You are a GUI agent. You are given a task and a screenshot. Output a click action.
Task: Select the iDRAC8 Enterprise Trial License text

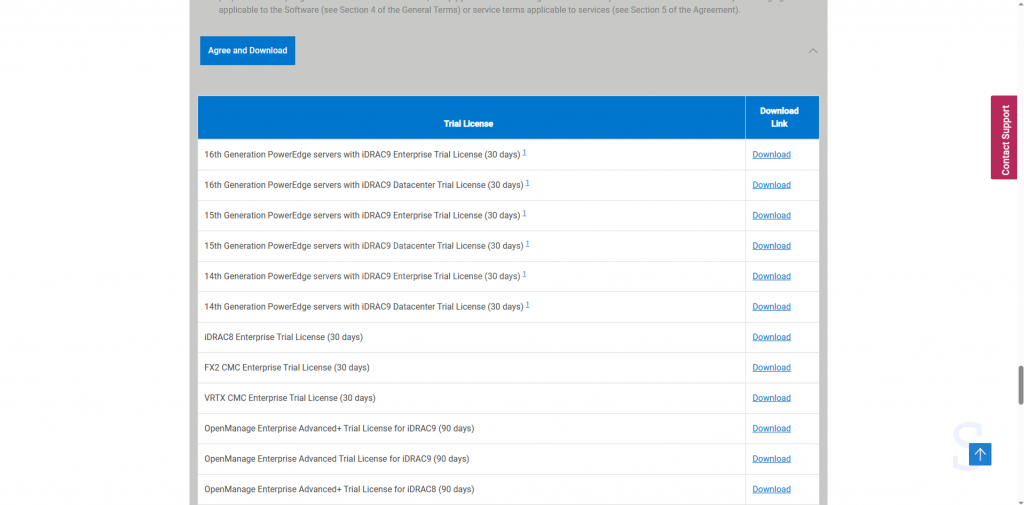283,337
